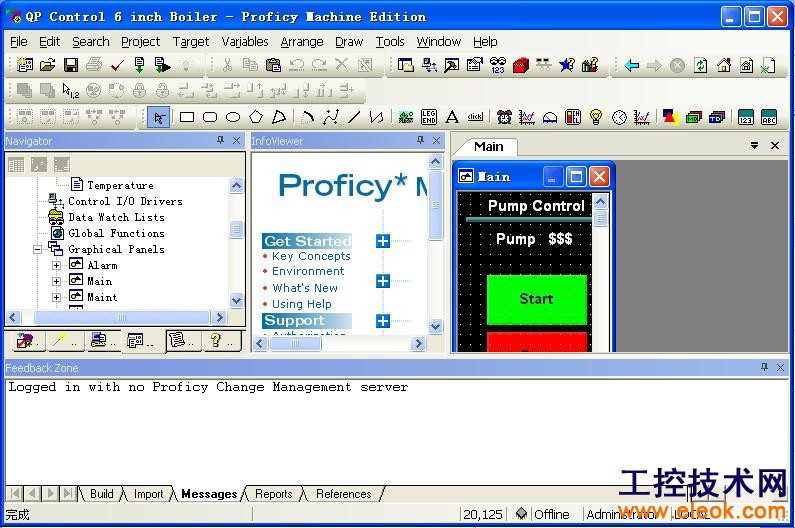Click InfoViewer scroll down arrow
Screen dimensions: 795x528
435,326
